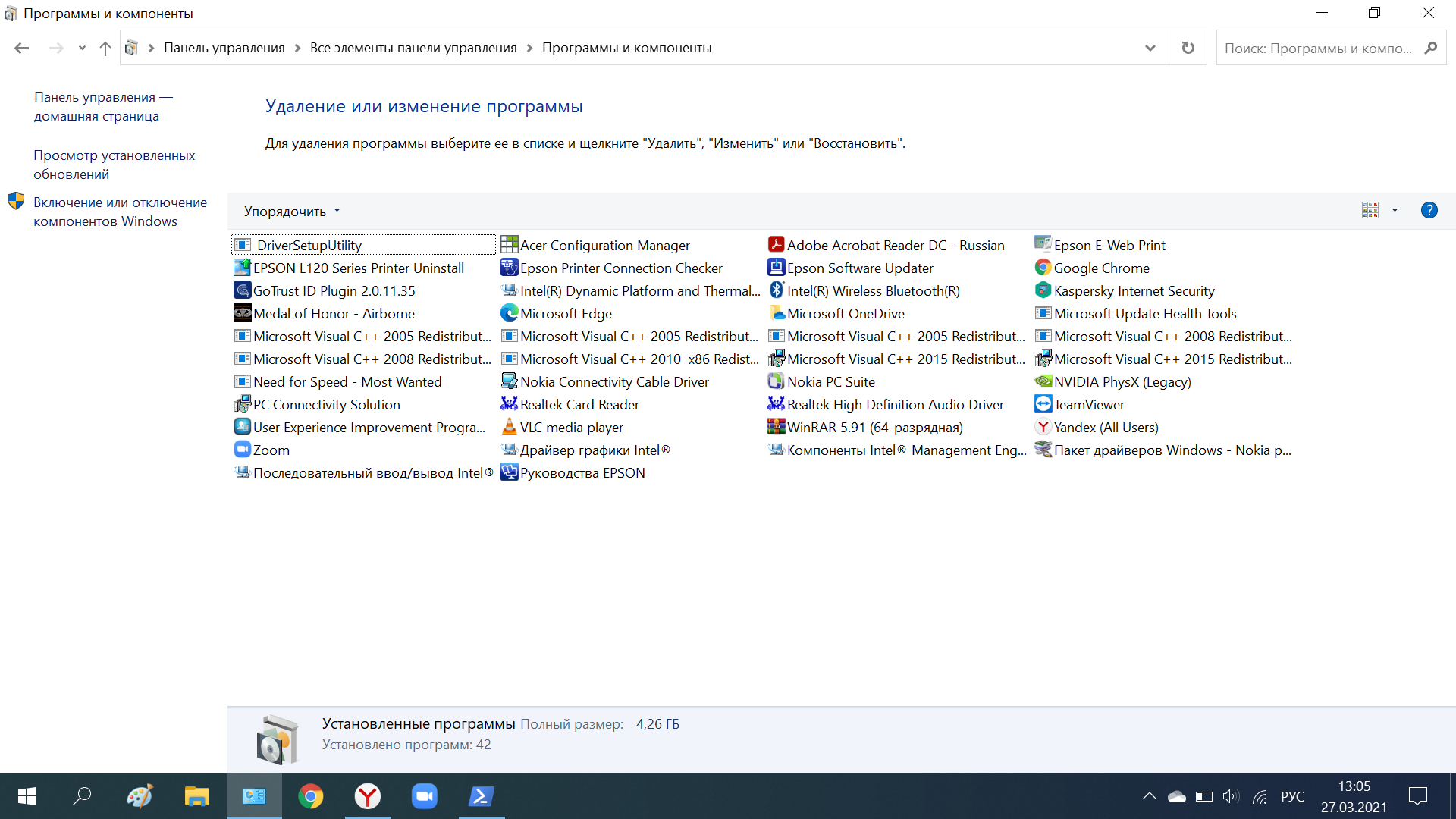Open the recent locations dropdown arrow
The width and height of the screenshot is (1456, 819).
click(x=82, y=48)
